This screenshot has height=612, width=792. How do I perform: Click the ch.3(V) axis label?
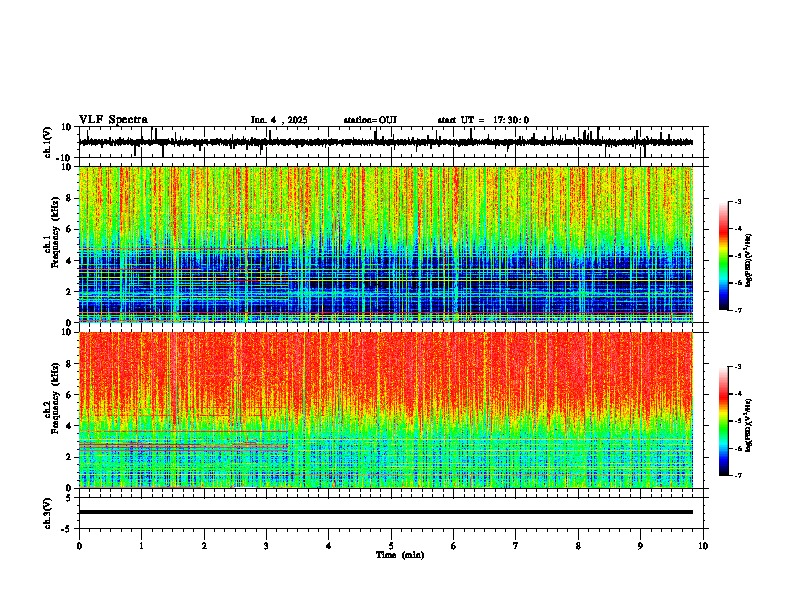pos(48,513)
